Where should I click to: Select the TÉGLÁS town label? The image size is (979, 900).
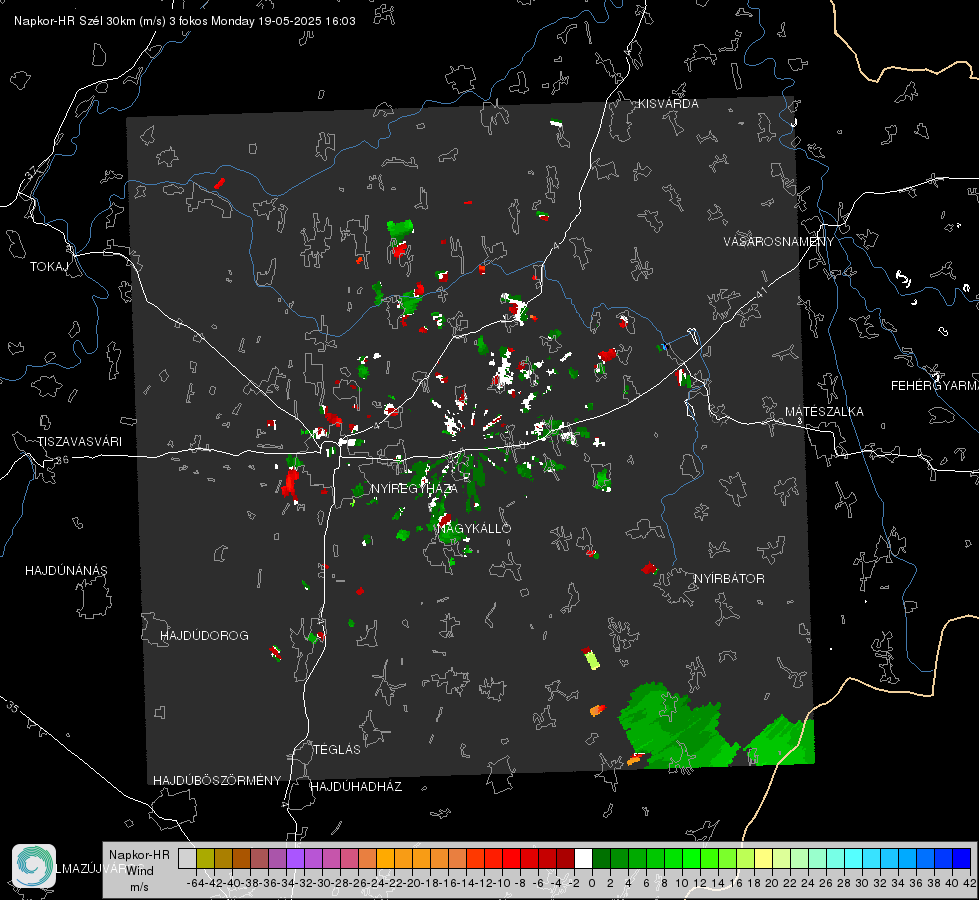click(x=337, y=750)
